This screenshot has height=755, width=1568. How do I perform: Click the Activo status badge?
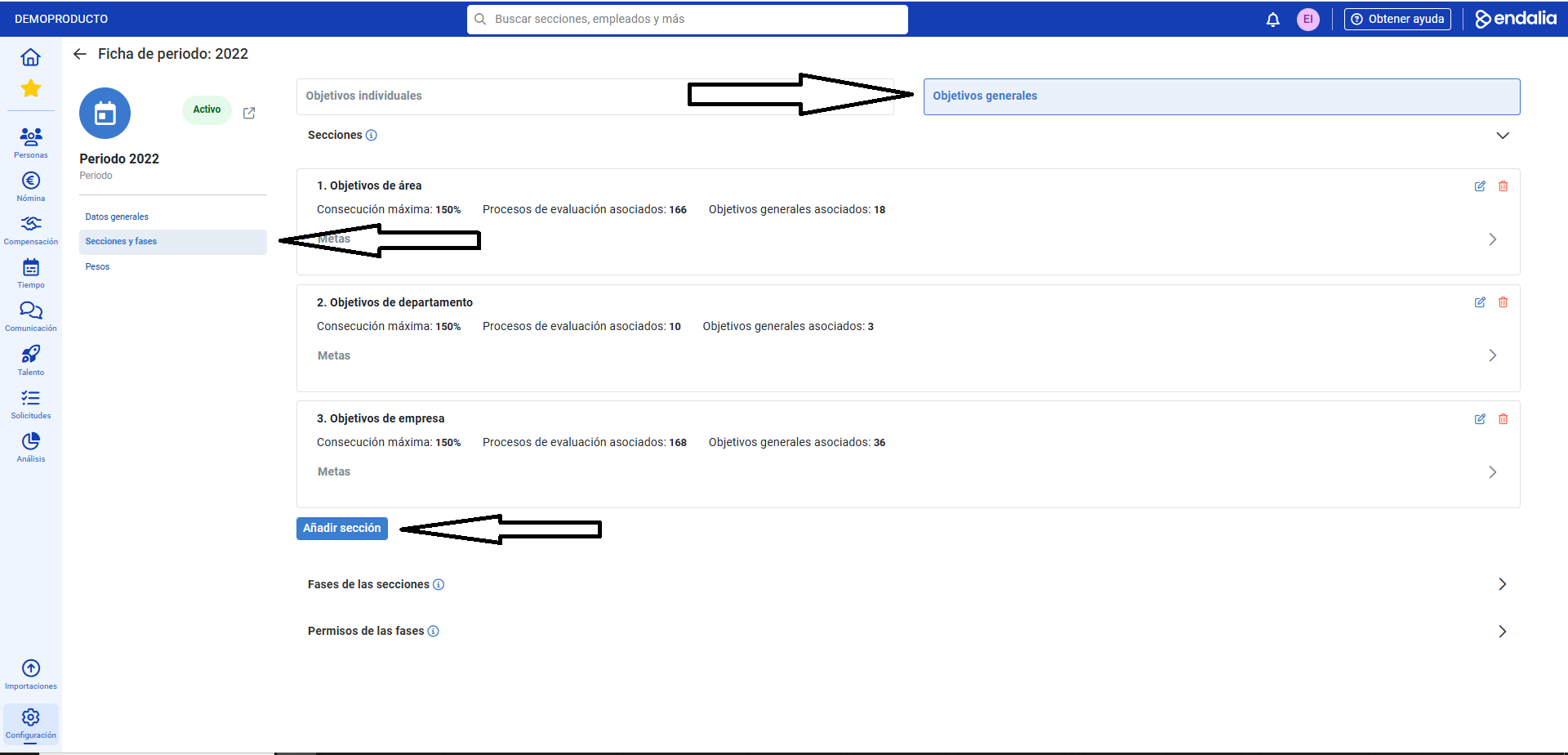207,109
